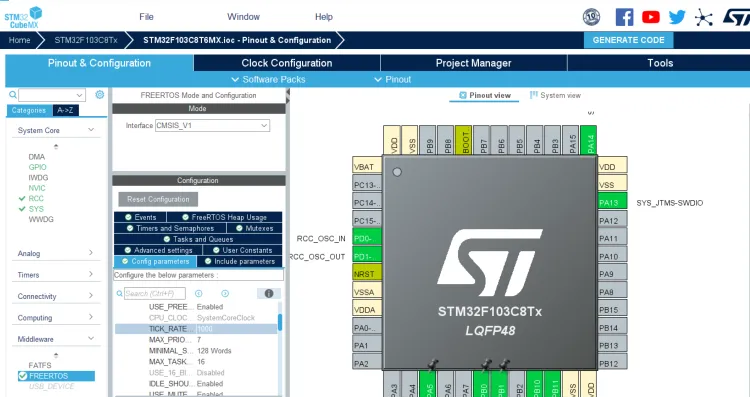Viewport: 750px width, 397px height.
Task: Click the ST community network icon
Action: 704,17
